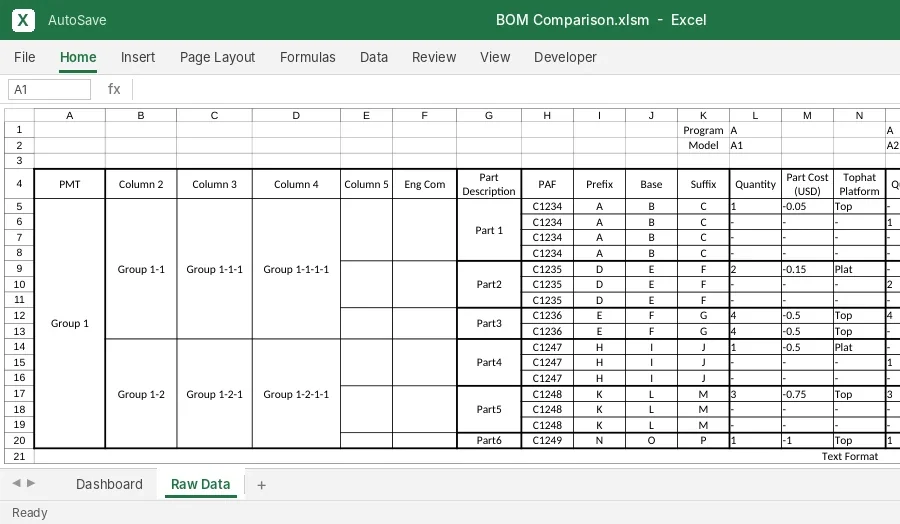Open the Review ribbon tab
This screenshot has height=524, width=900.
(x=434, y=57)
